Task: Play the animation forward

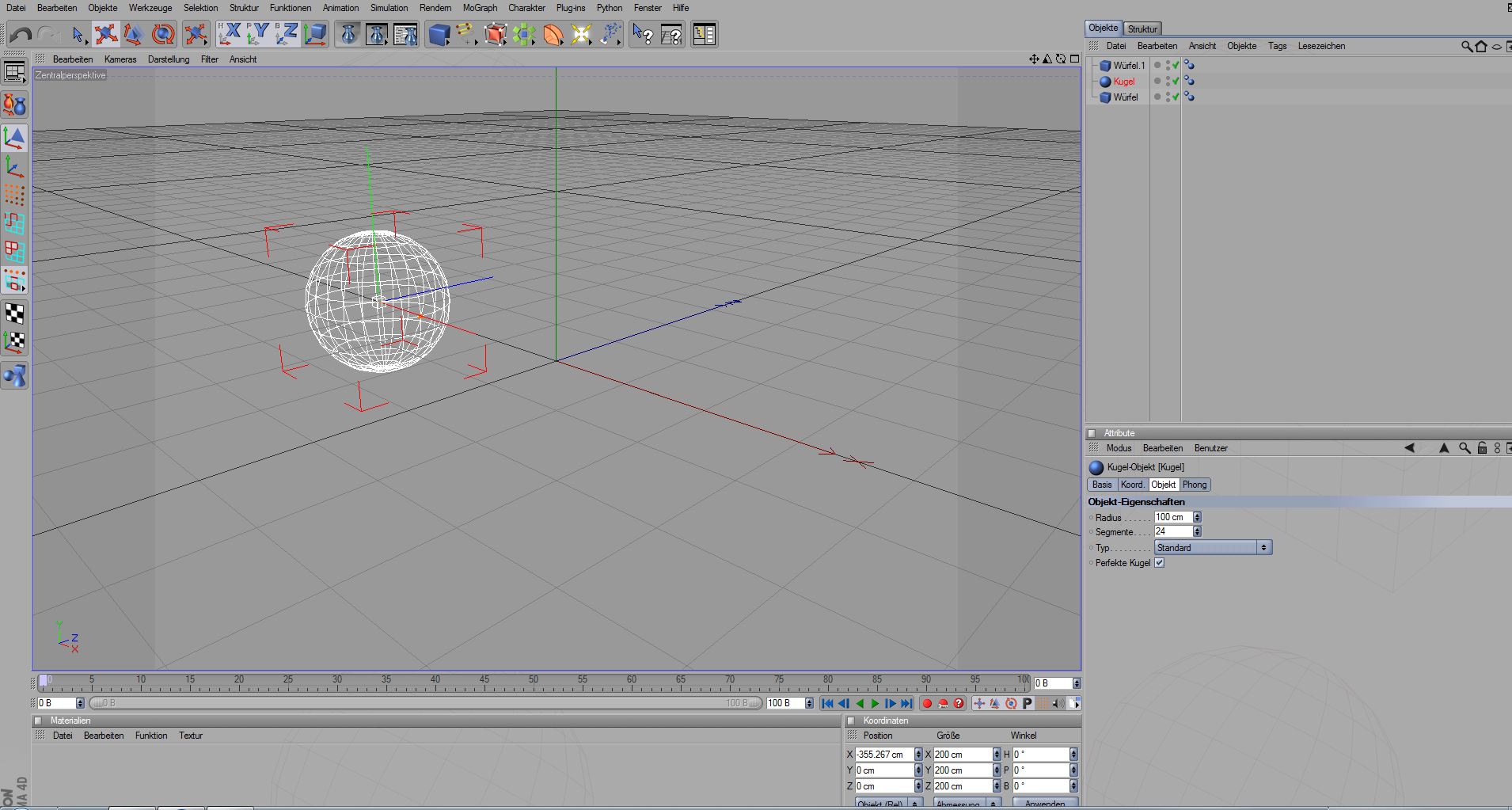Action: 875,703
